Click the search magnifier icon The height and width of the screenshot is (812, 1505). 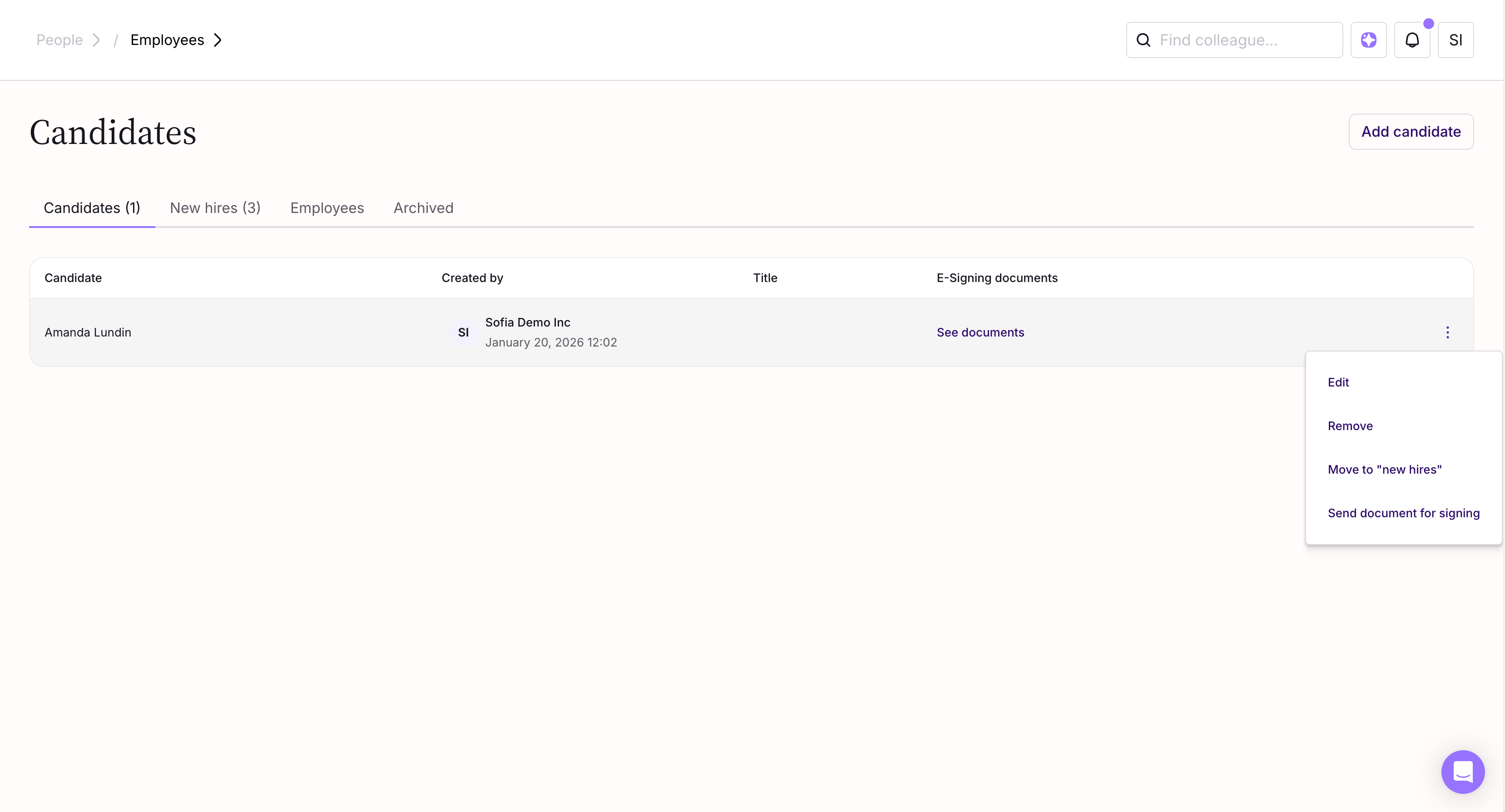click(x=1143, y=40)
